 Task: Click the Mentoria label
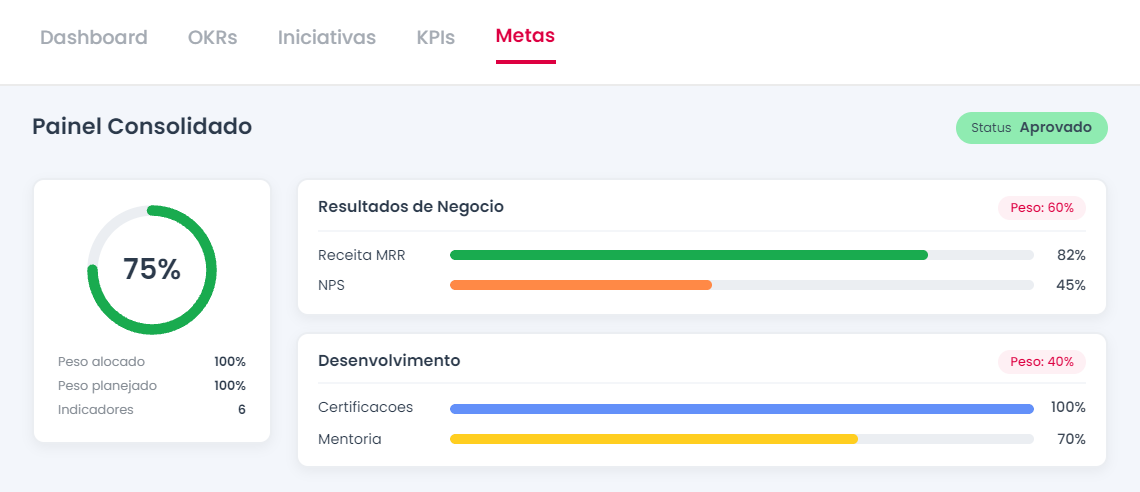pyautogui.click(x=350, y=439)
